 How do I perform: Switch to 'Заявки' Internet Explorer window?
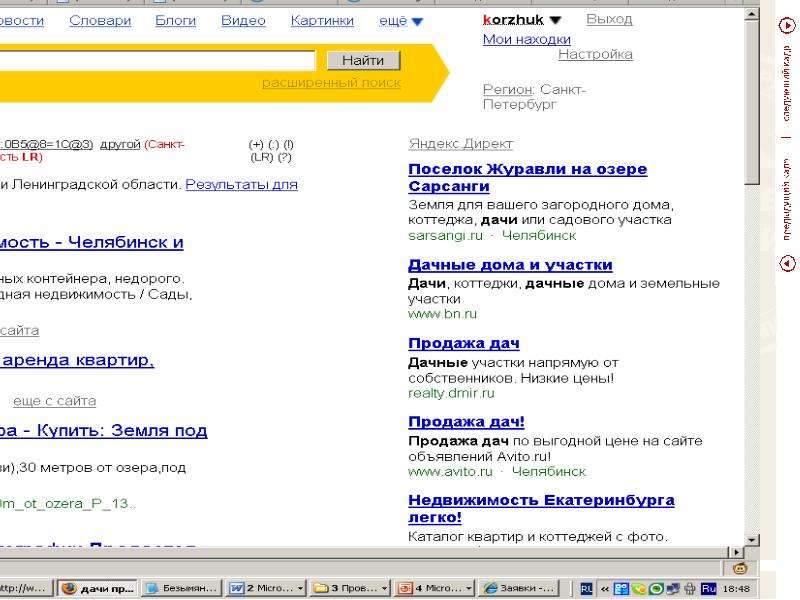point(519,588)
